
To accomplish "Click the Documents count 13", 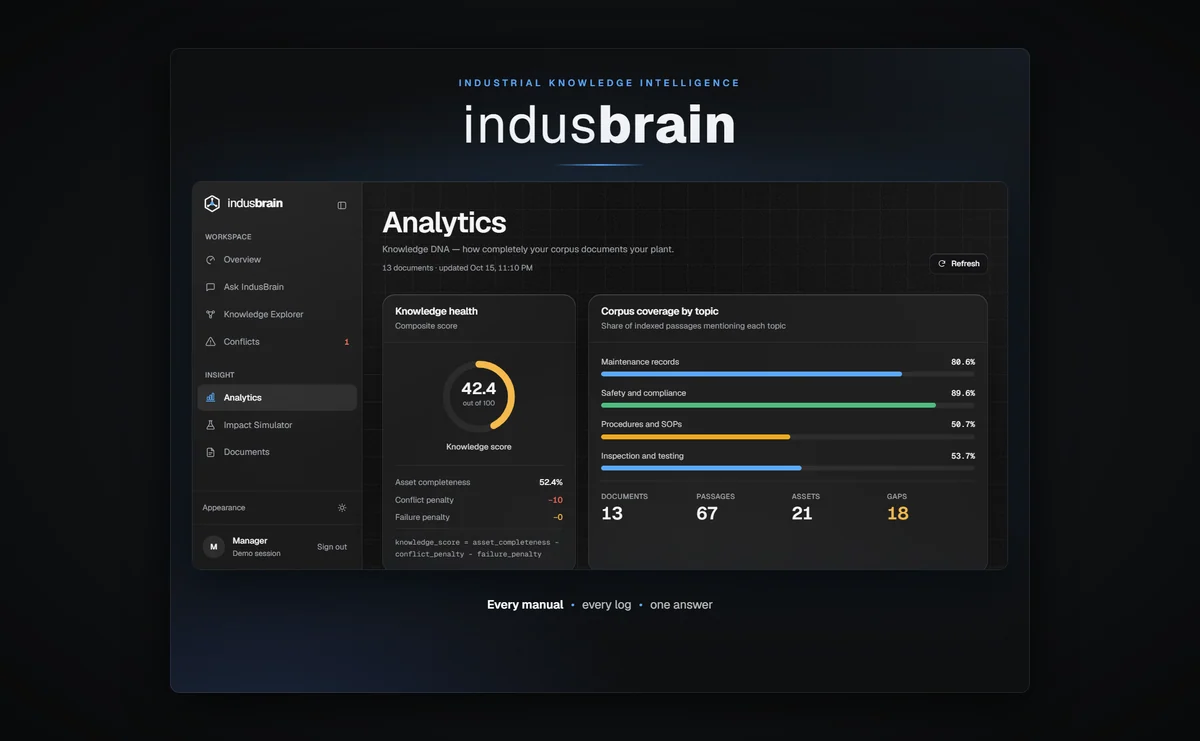I will (612, 513).
